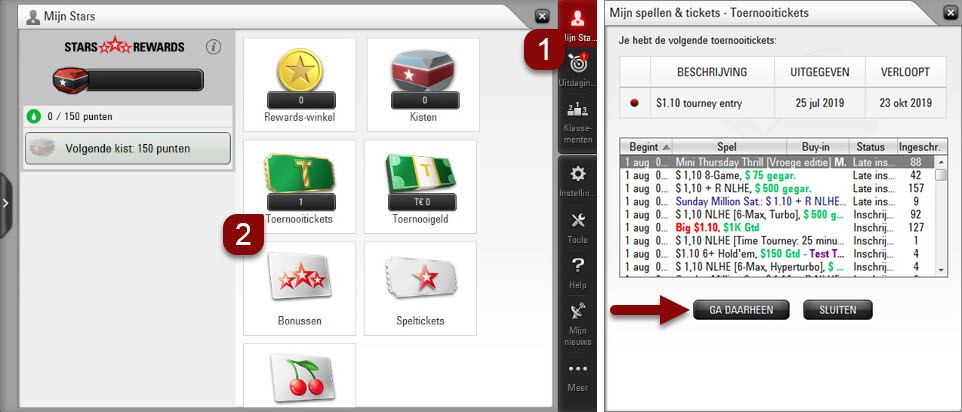The width and height of the screenshot is (962, 412).
Task: Open the Toernooigeld money tile
Action: [x=421, y=186]
